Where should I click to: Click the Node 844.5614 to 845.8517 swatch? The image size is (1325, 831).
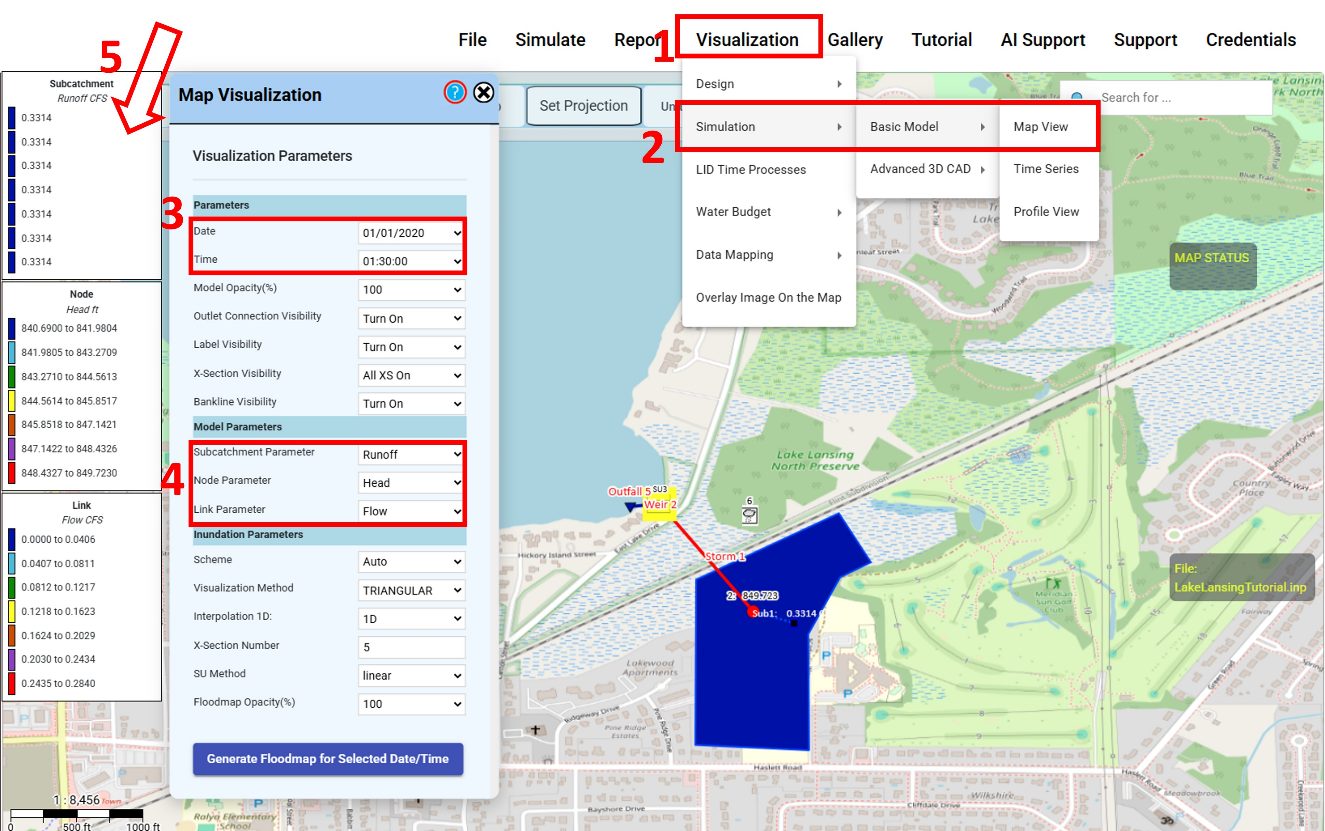12,401
